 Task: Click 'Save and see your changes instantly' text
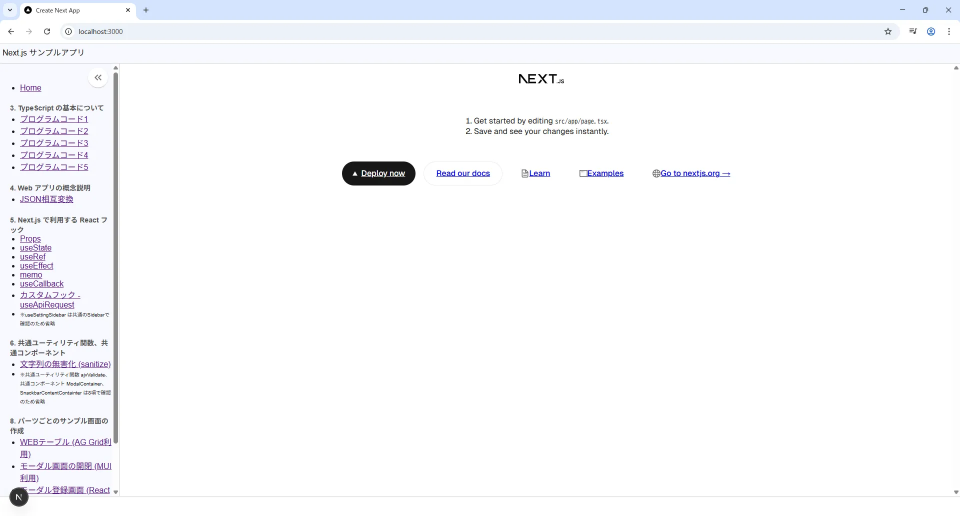click(x=541, y=132)
